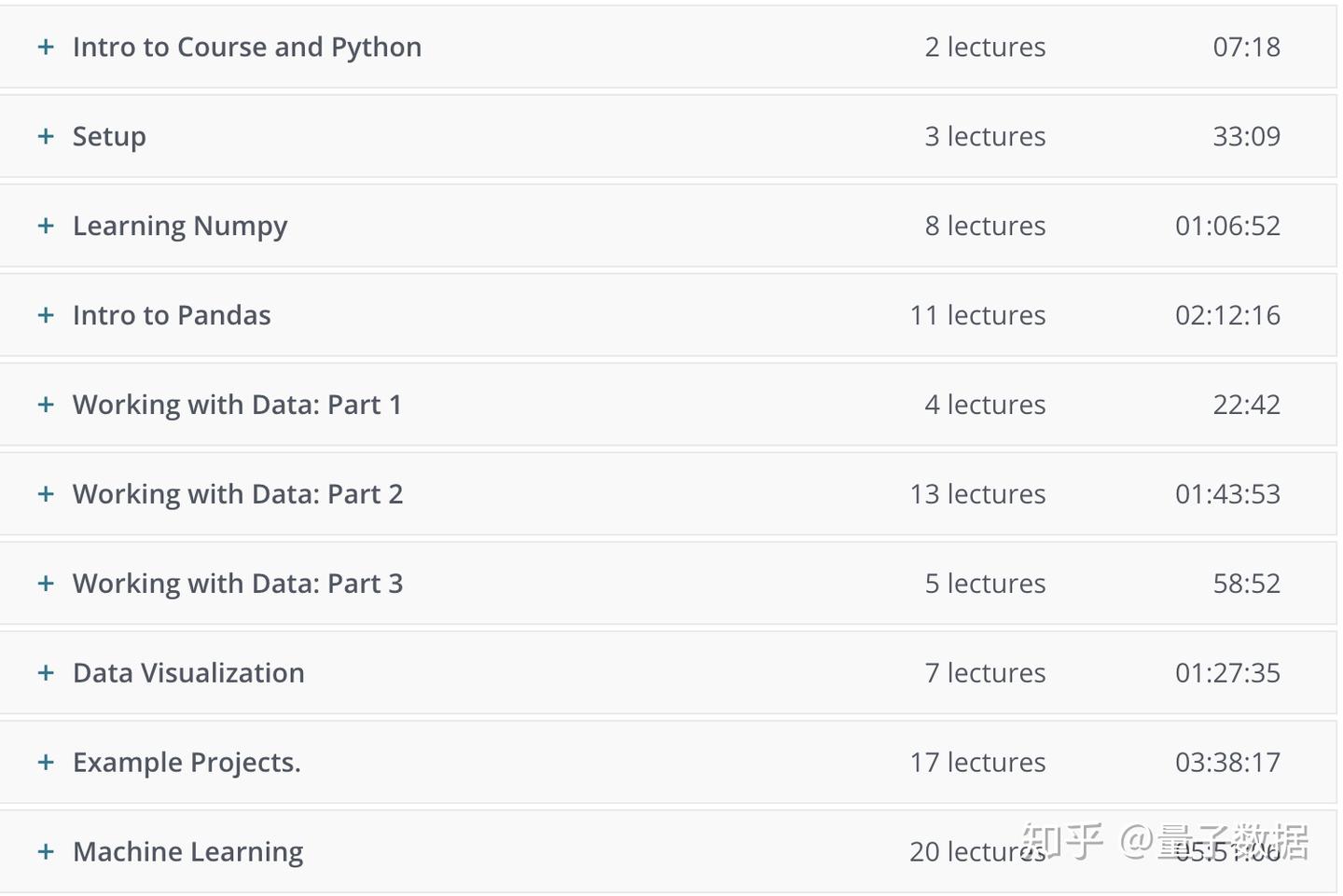Click the 58:52 duration for Part 3
This screenshot has width=1343, height=896.
1246,584
